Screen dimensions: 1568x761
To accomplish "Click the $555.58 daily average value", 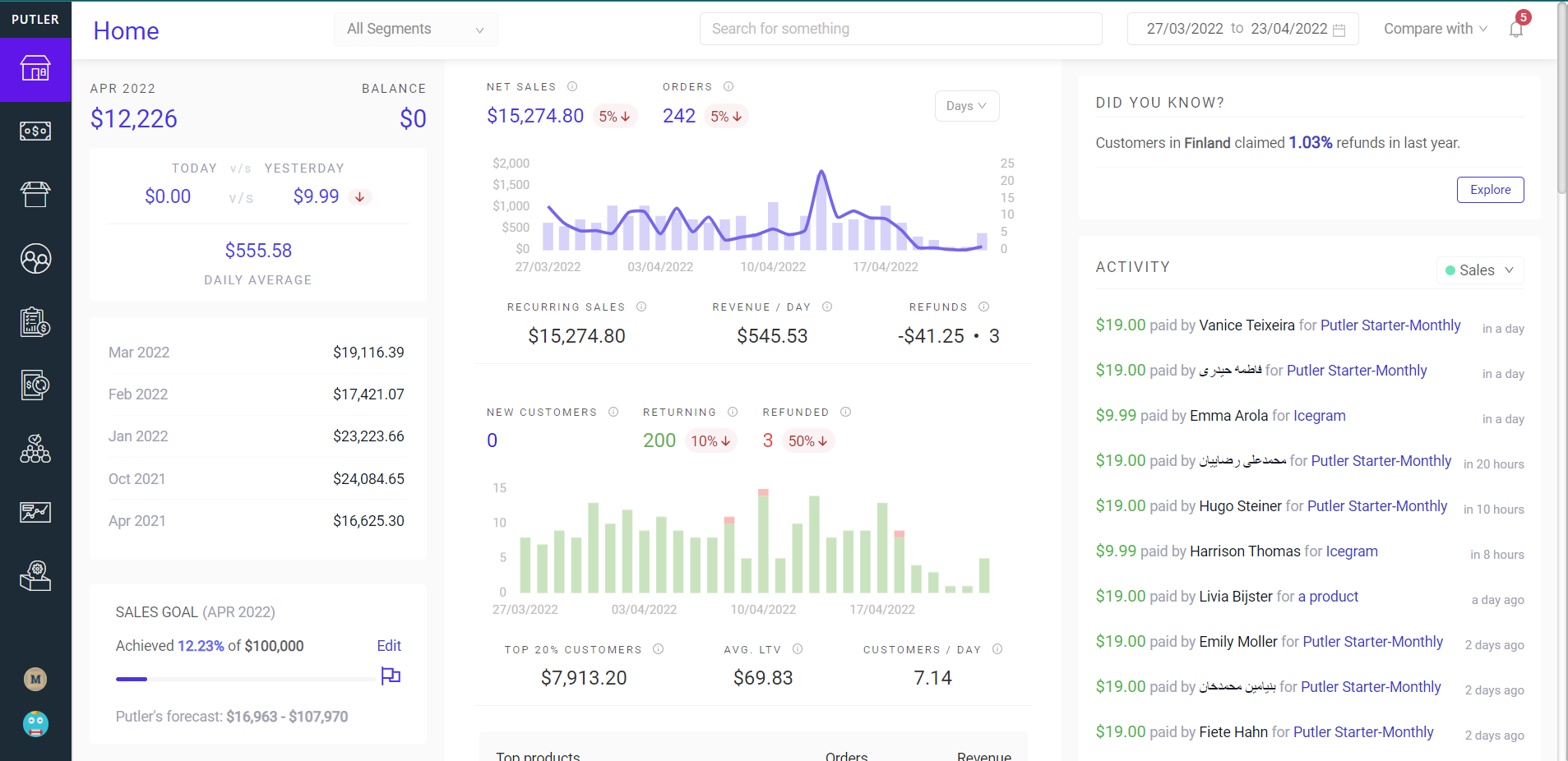I will point(258,251).
